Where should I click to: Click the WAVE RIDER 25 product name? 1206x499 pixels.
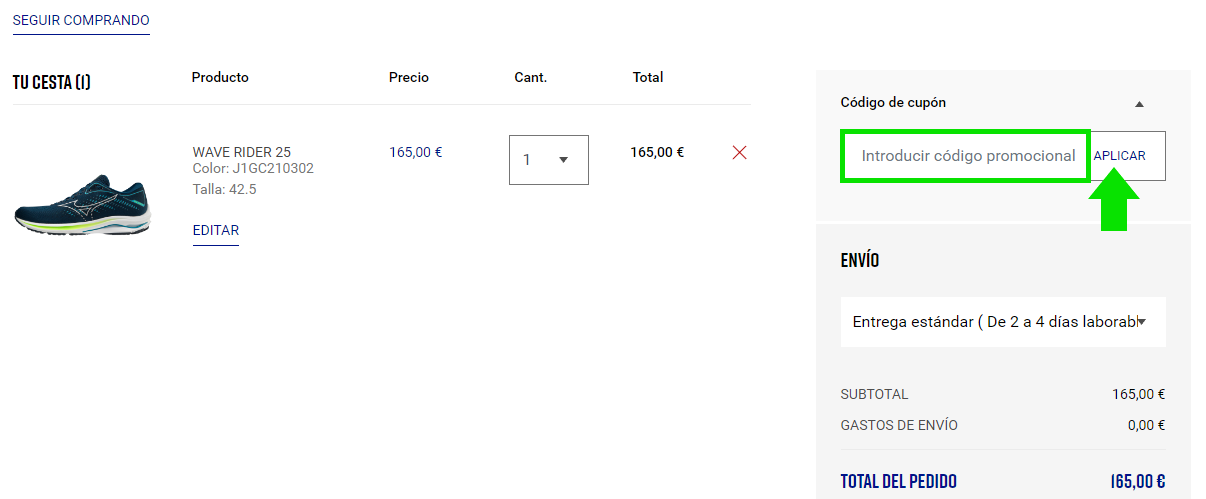point(242,152)
